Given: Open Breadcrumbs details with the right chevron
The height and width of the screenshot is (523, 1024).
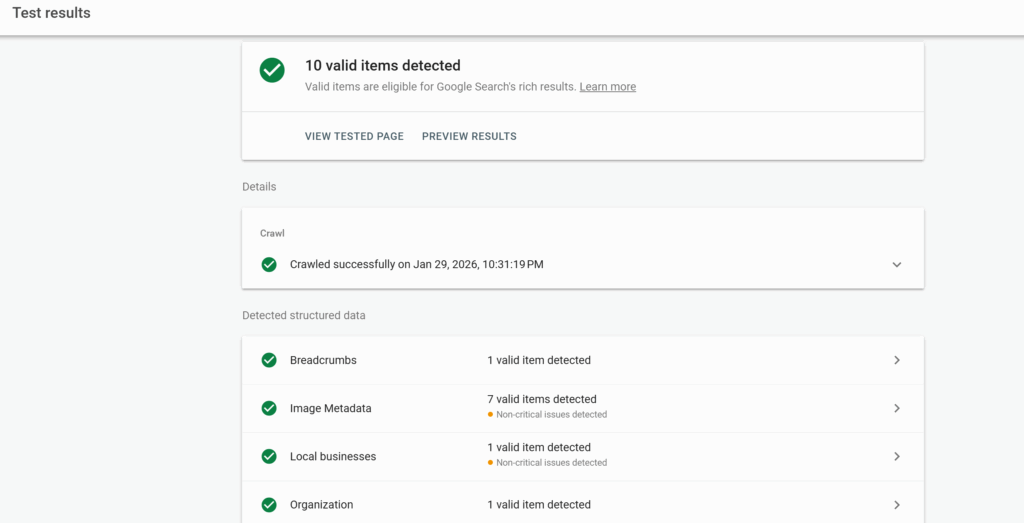Looking at the screenshot, I should point(897,360).
